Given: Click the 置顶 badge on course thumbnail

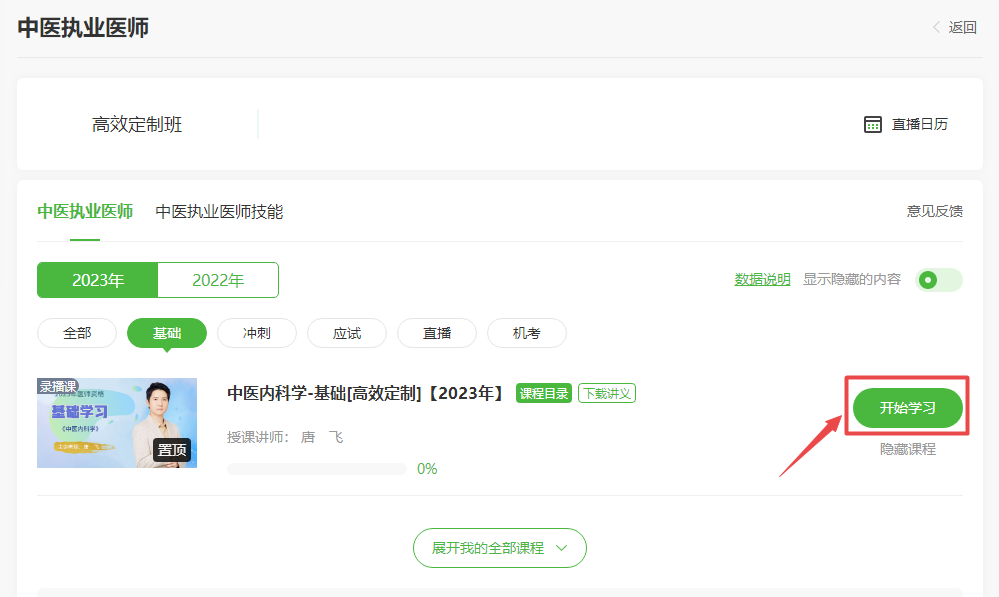Looking at the screenshot, I should [x=172, y=450].
